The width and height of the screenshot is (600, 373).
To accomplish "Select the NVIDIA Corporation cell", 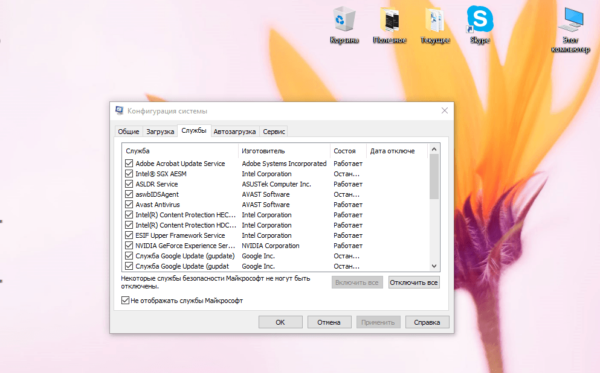I will [x=271, y=246].
